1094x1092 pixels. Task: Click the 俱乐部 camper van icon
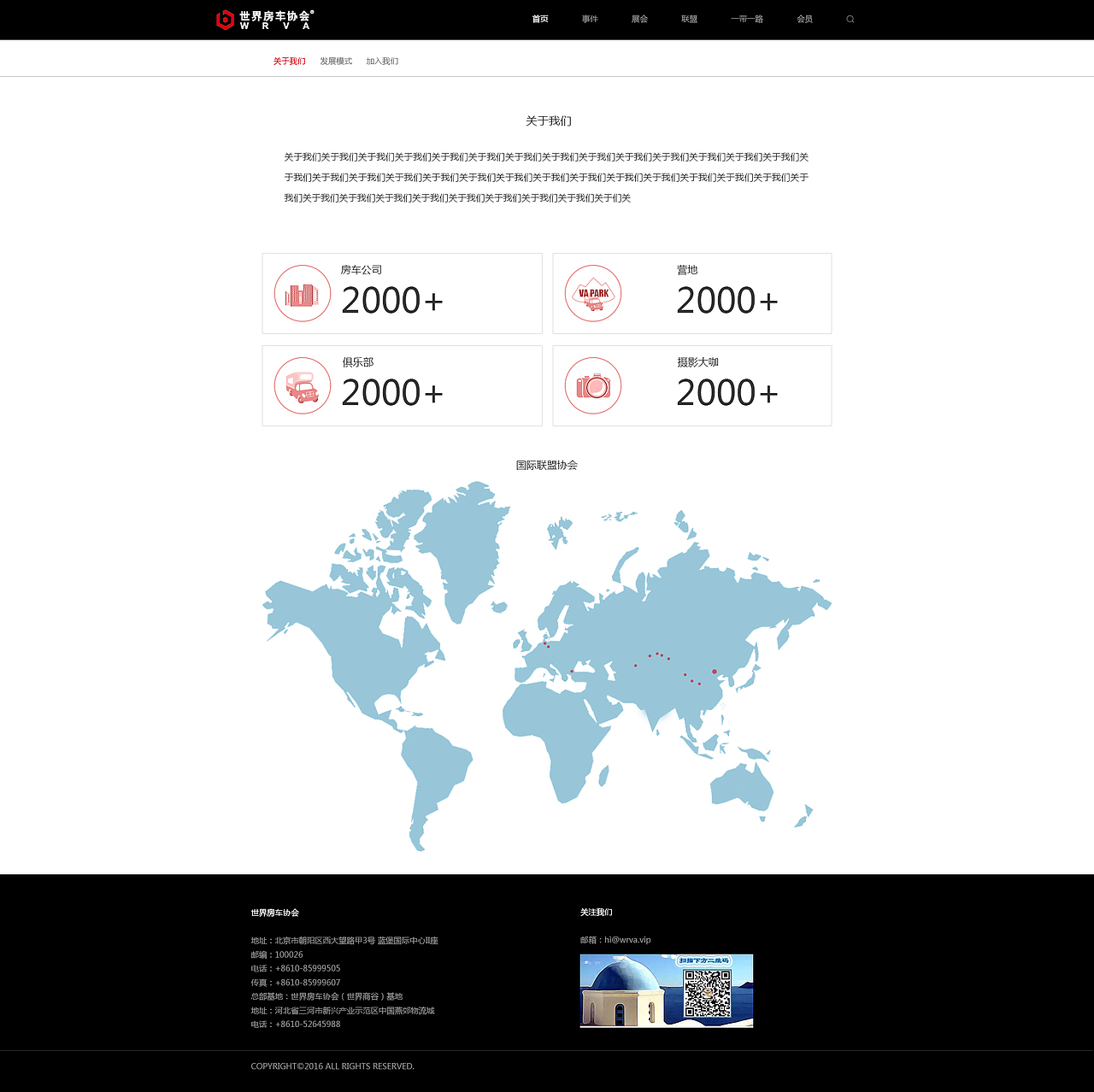click(x=303, y=385)
